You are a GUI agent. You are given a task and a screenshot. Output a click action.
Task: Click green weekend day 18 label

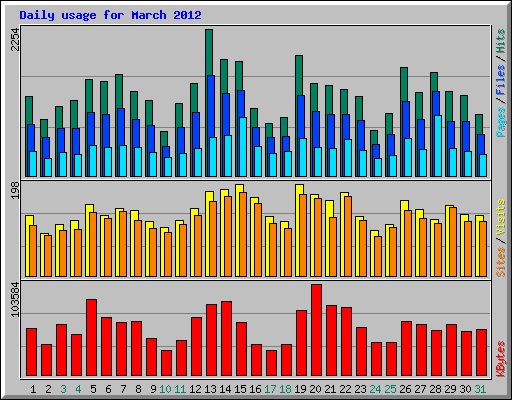point(285,389)
